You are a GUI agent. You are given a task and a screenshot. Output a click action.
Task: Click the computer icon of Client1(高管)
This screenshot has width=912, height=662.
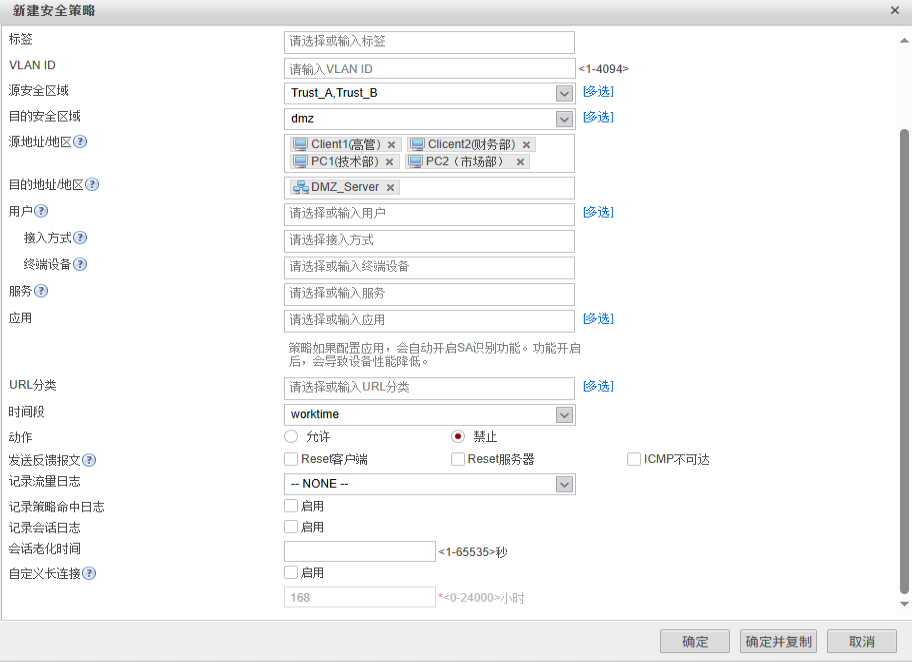300,144
